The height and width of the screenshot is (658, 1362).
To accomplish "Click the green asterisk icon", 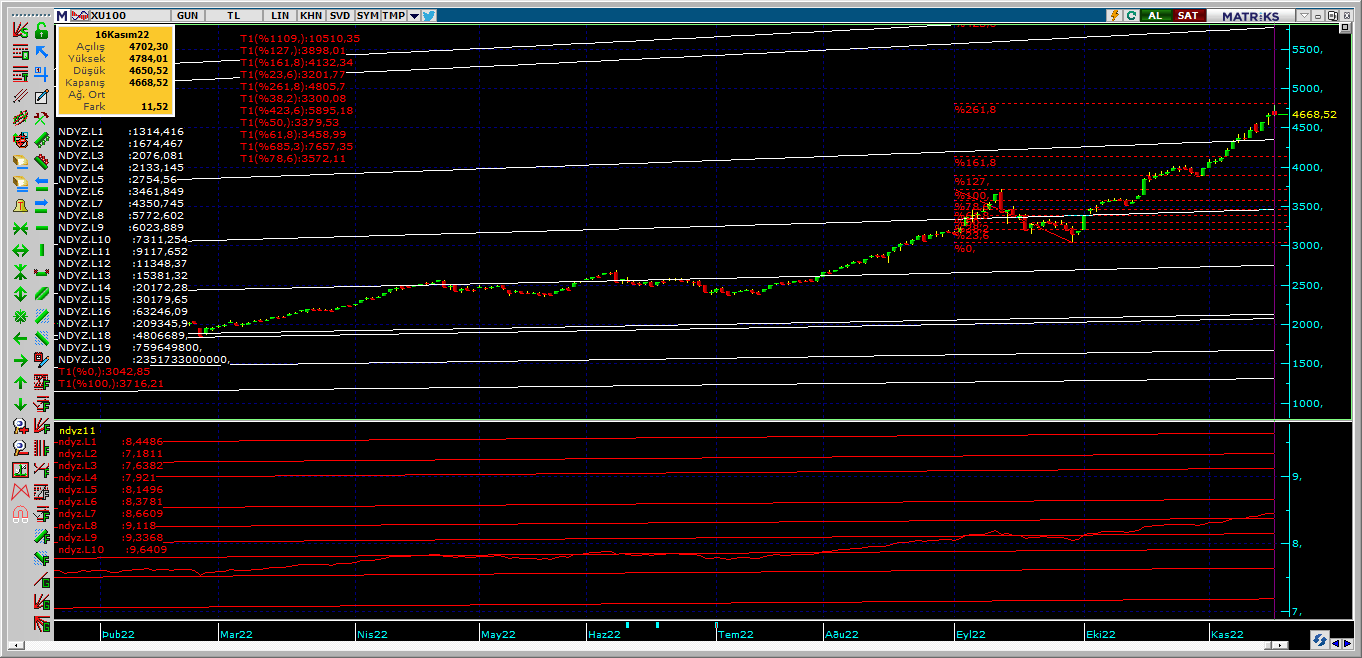I will pos(20,316).
